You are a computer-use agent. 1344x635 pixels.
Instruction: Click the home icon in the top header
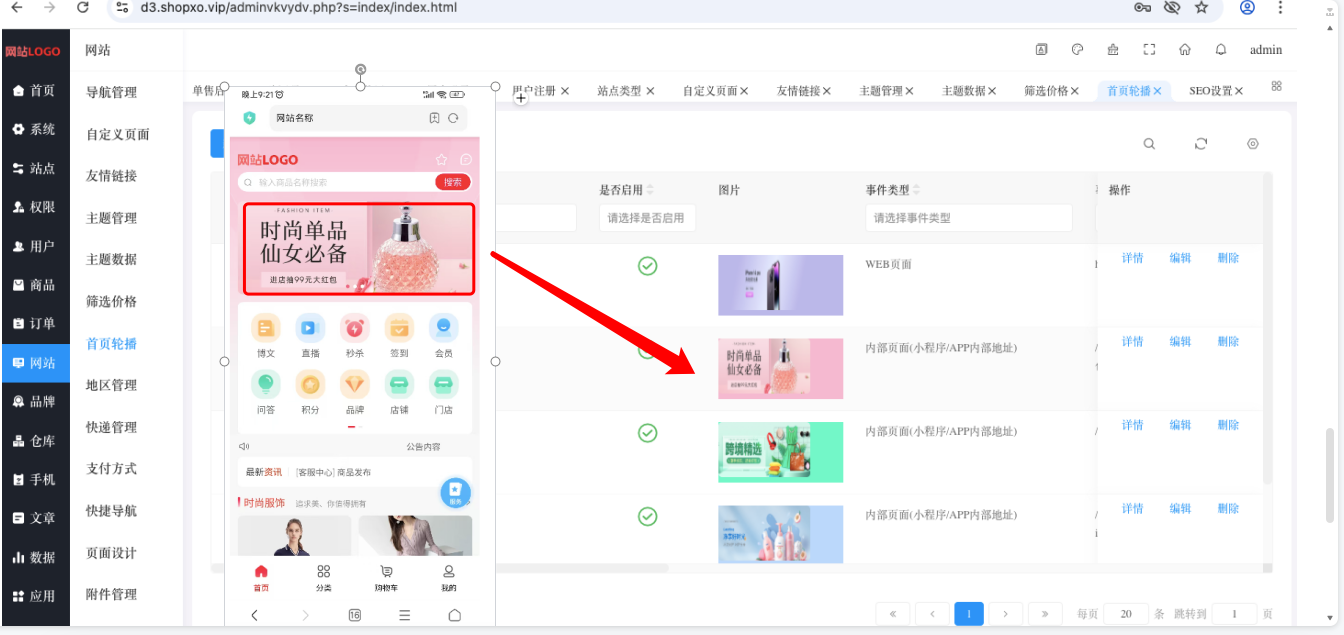(1185, 49)
